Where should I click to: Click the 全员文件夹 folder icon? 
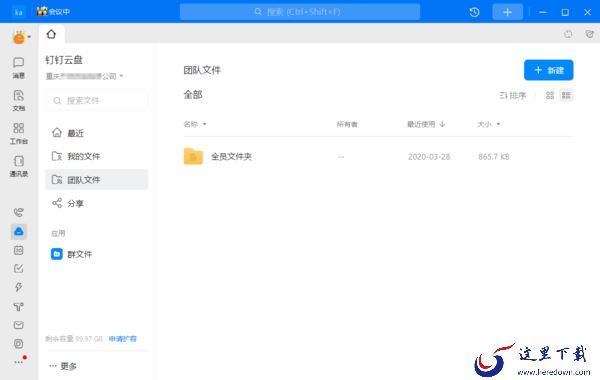click(x=193, y=156)
